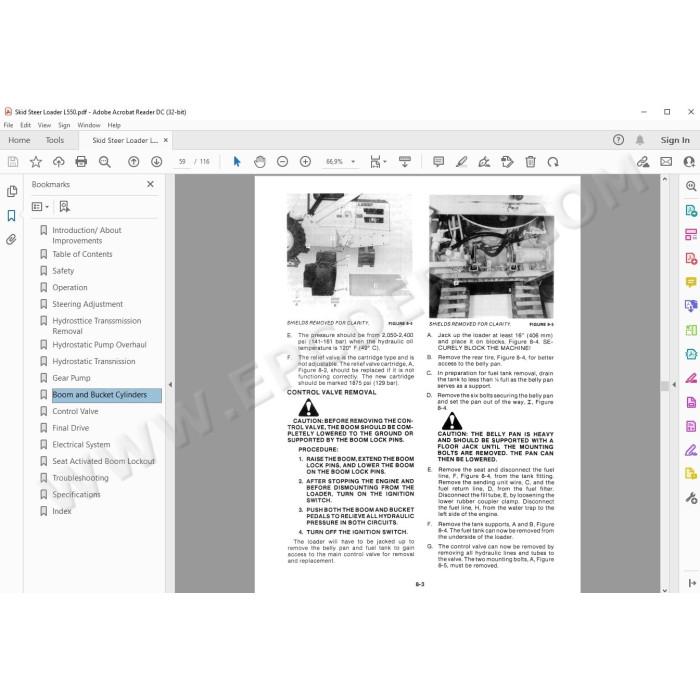Screen dimensions: 700x700
Task: Open the File menu
Action: pyautogui.click(x=8, y=125)
